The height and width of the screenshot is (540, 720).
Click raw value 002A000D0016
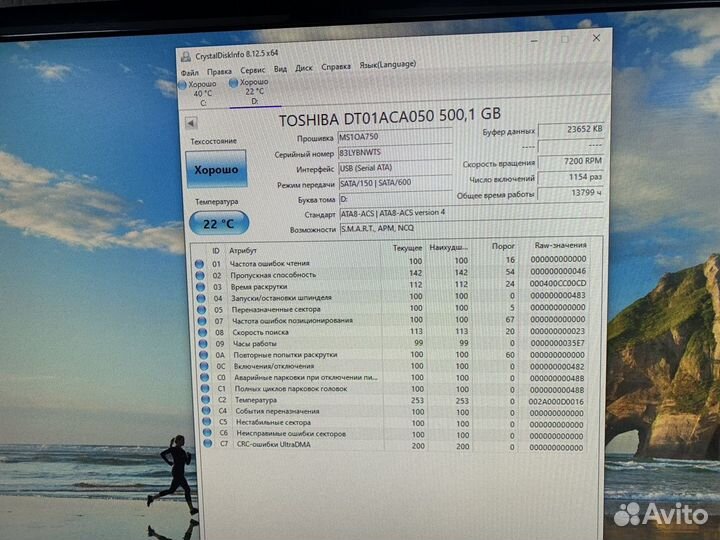pyautogui.click(x=556, y=402)
